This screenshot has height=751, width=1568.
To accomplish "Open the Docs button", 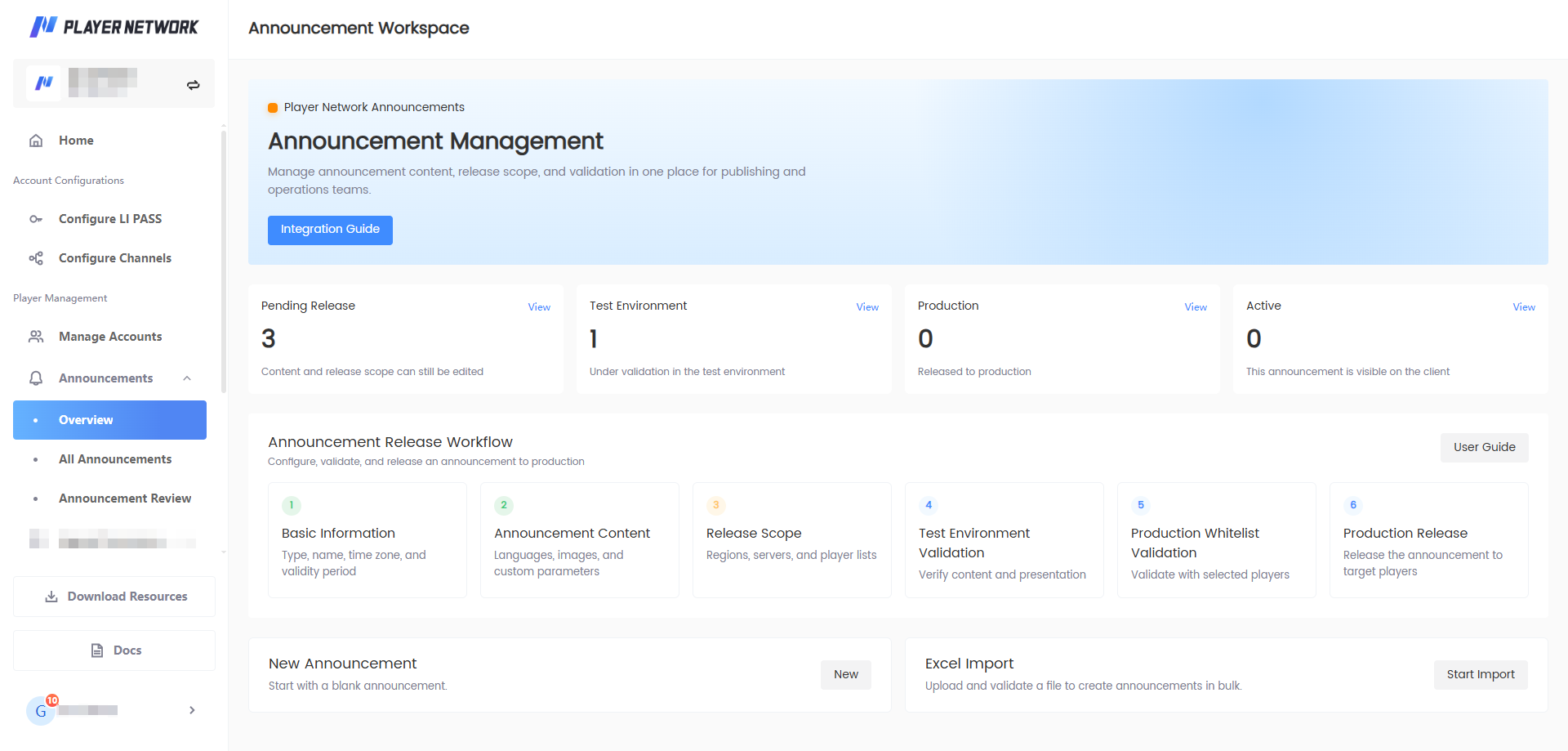I will click(114, 650).
